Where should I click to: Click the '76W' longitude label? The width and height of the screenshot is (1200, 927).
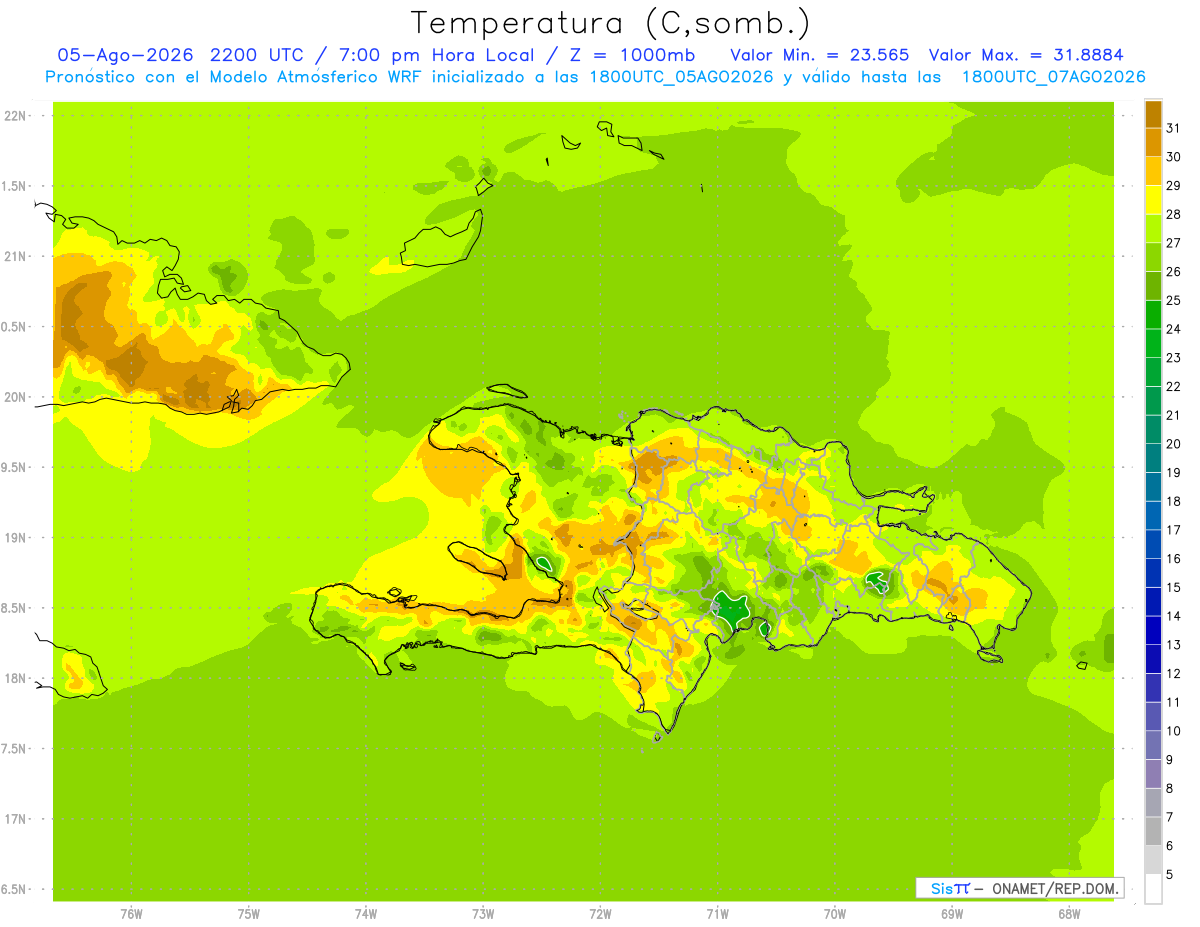(x=131, y=914)
